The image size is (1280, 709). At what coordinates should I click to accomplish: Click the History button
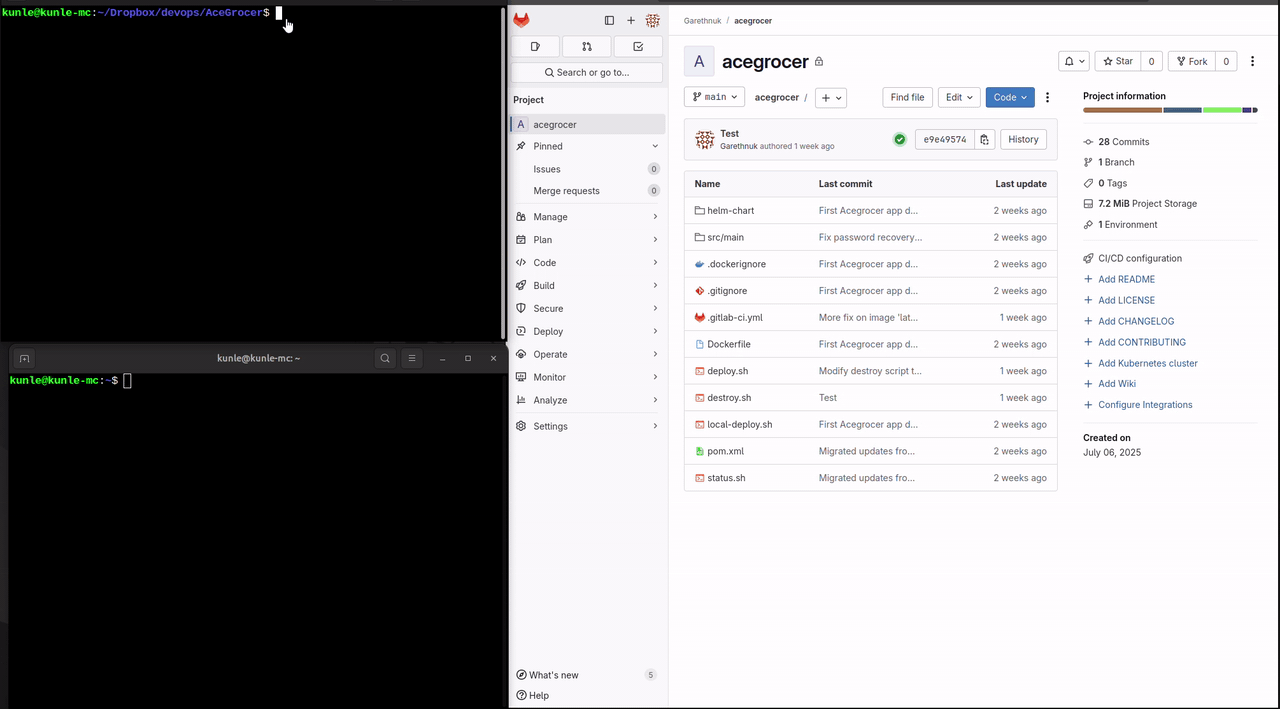1023,140
